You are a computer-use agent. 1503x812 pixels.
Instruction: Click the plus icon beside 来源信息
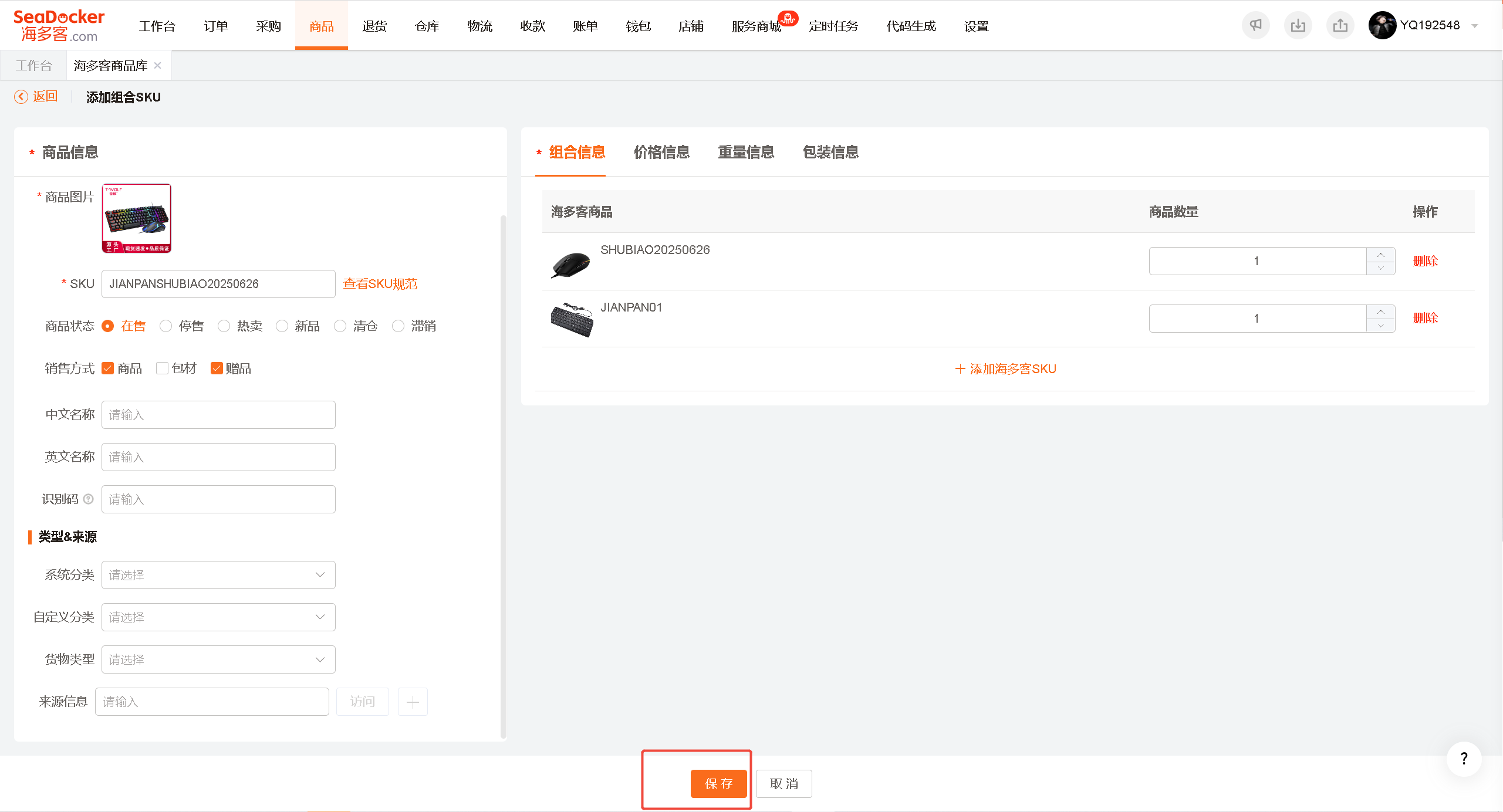click(x=413, y=702)
